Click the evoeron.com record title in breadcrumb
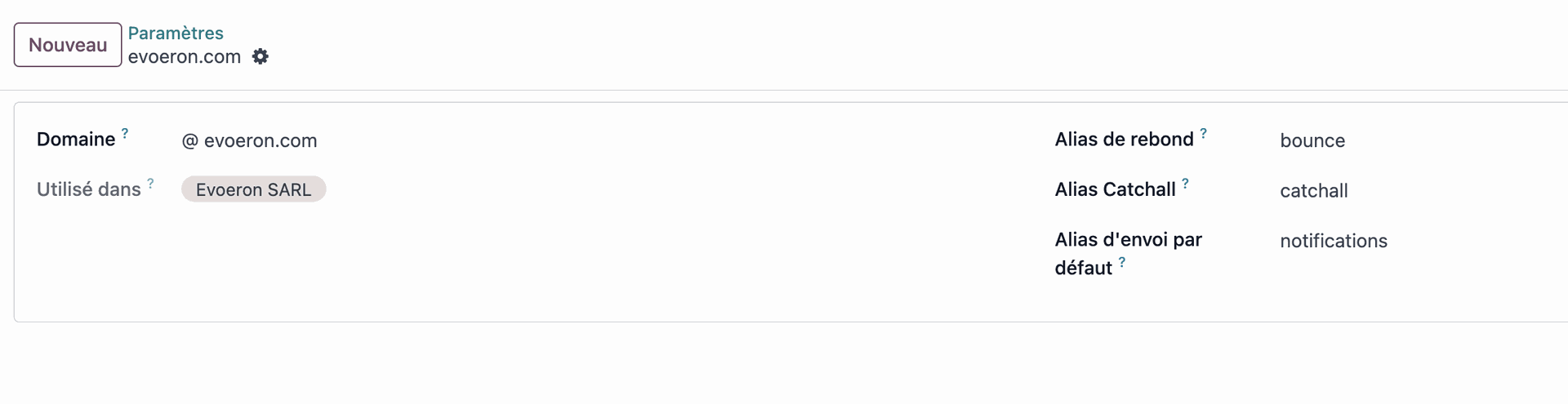The width and height of the screenshot is (1568, 404). (x=185, y=57)
